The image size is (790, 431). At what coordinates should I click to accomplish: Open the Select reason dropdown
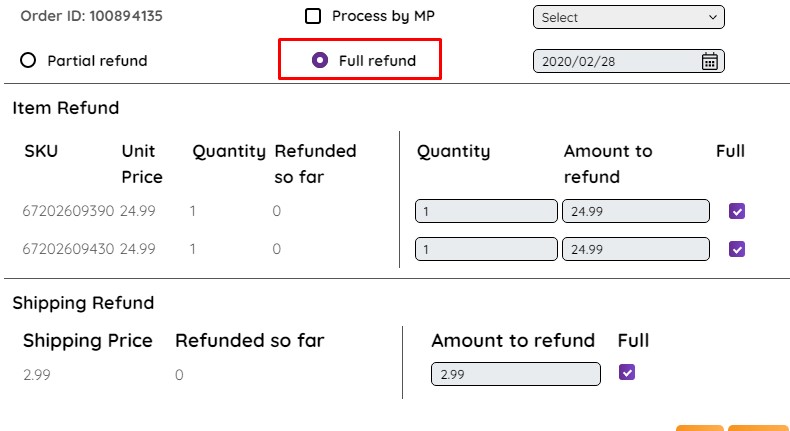629,17
